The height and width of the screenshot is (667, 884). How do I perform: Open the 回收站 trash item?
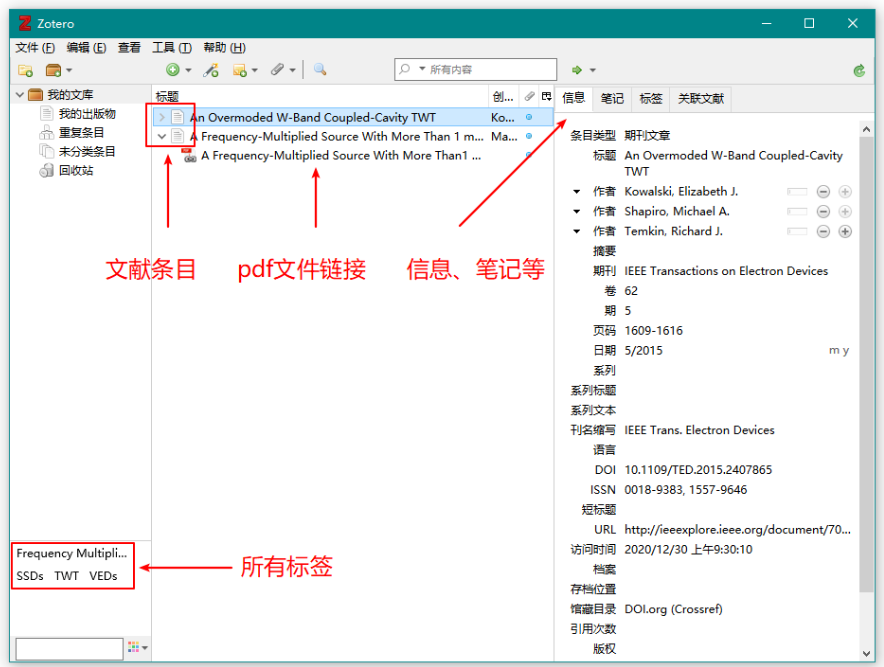point(76,171)
